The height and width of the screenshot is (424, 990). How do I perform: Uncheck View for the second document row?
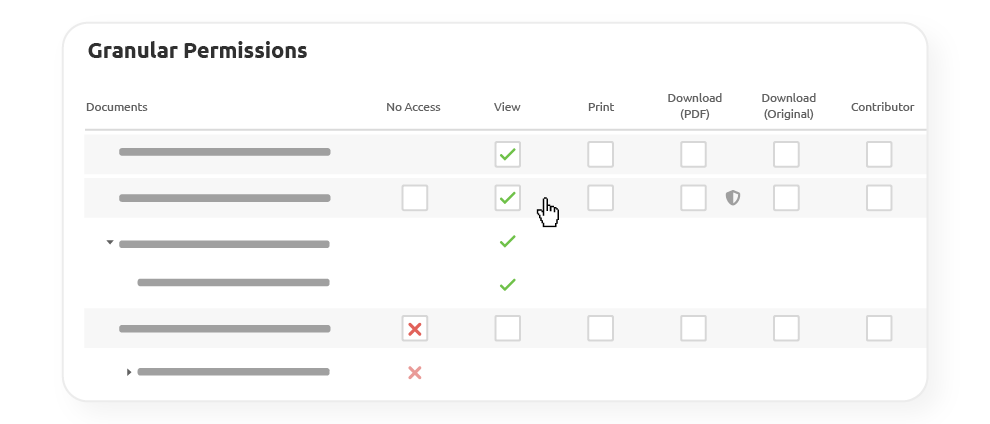coord(507,198)
